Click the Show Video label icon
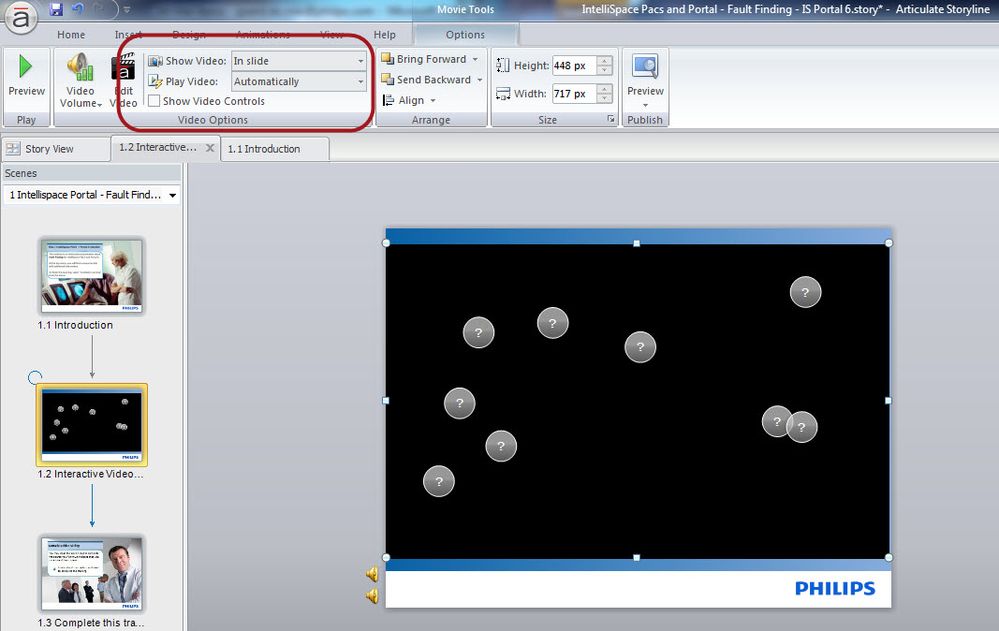 click(155, 61)
